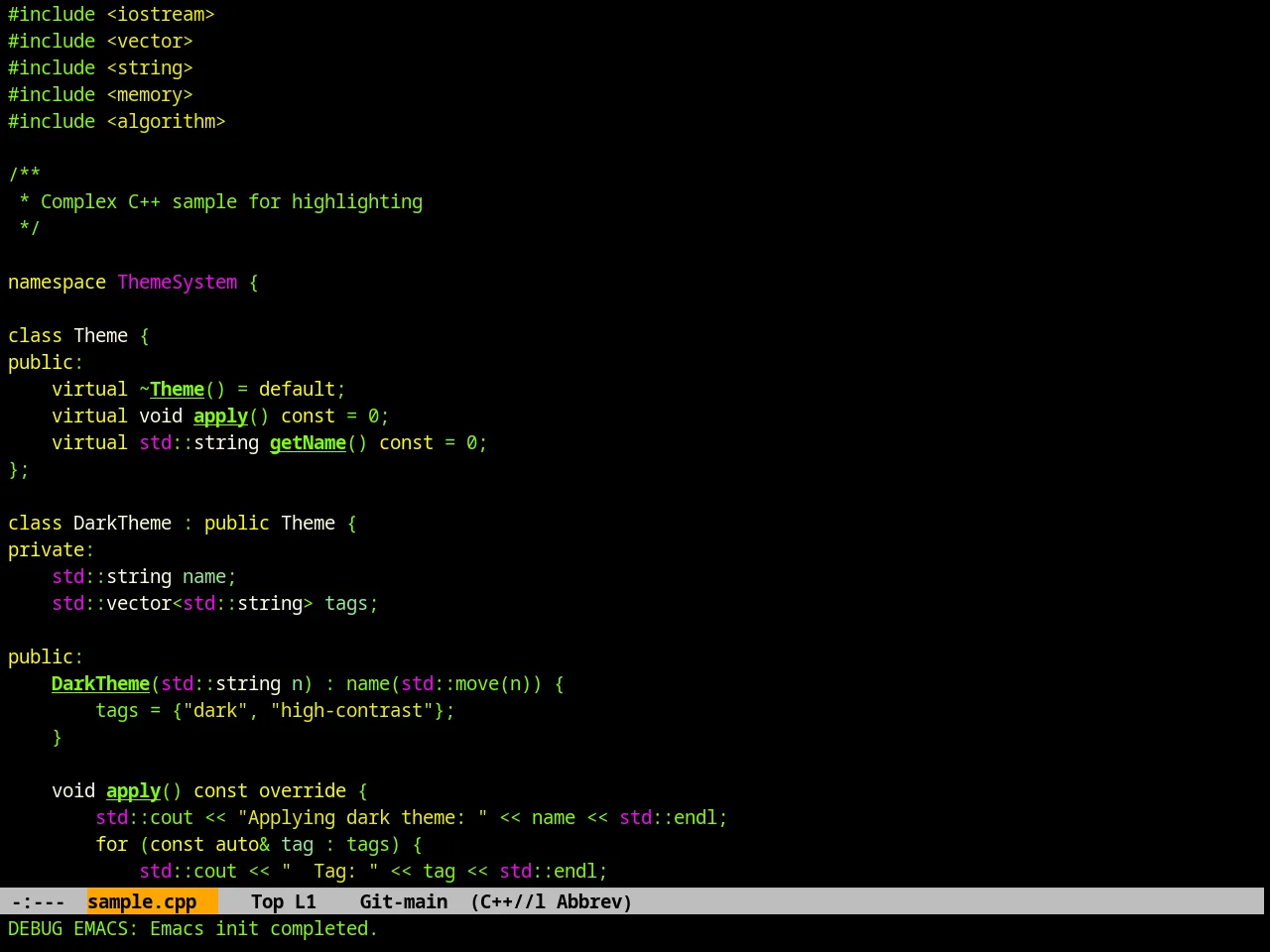
Task: Click the sample.cpp buffer name in mode line
Action: pos(142,901)
